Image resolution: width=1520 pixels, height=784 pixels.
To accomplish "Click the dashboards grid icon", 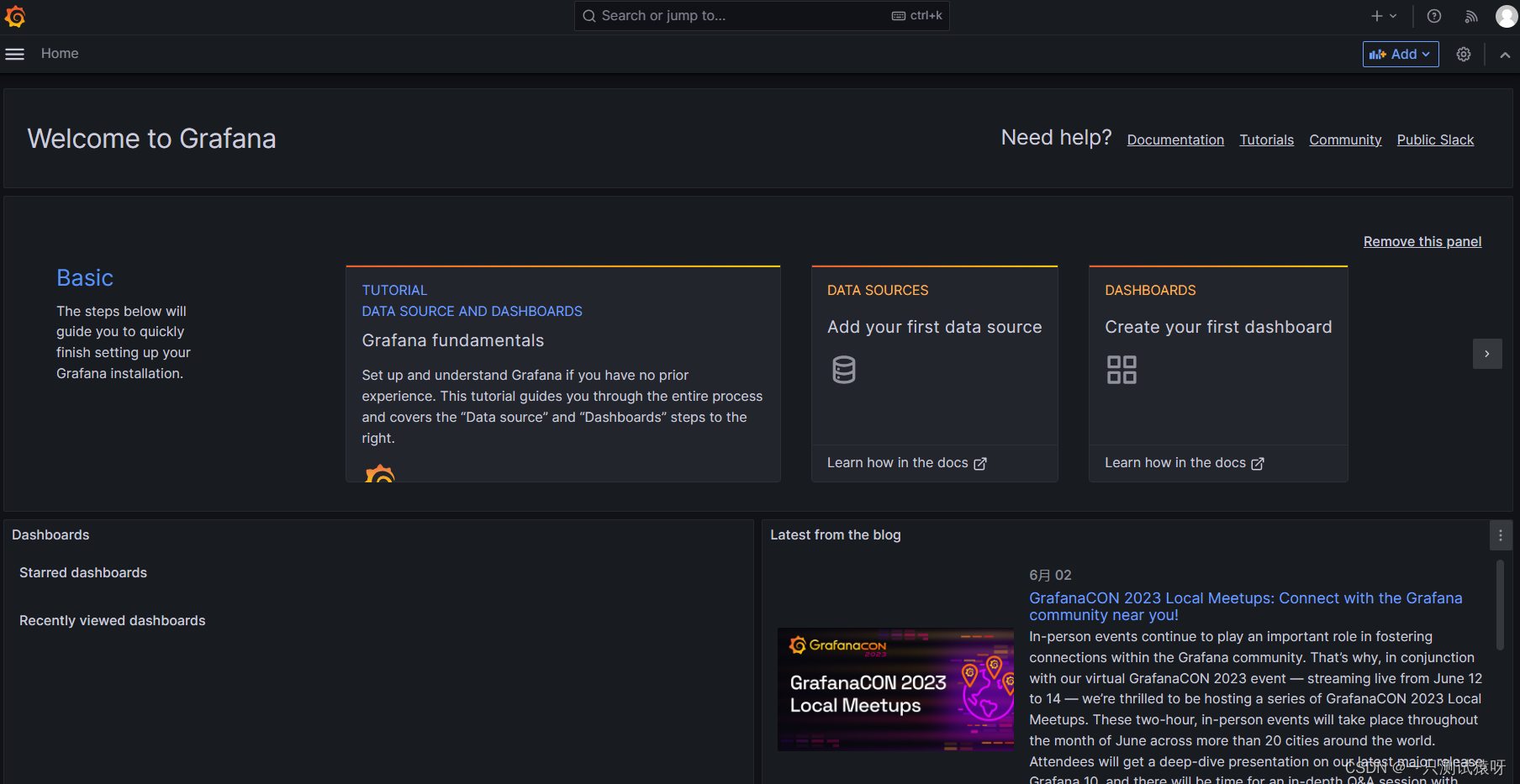I will point(1122,369).
